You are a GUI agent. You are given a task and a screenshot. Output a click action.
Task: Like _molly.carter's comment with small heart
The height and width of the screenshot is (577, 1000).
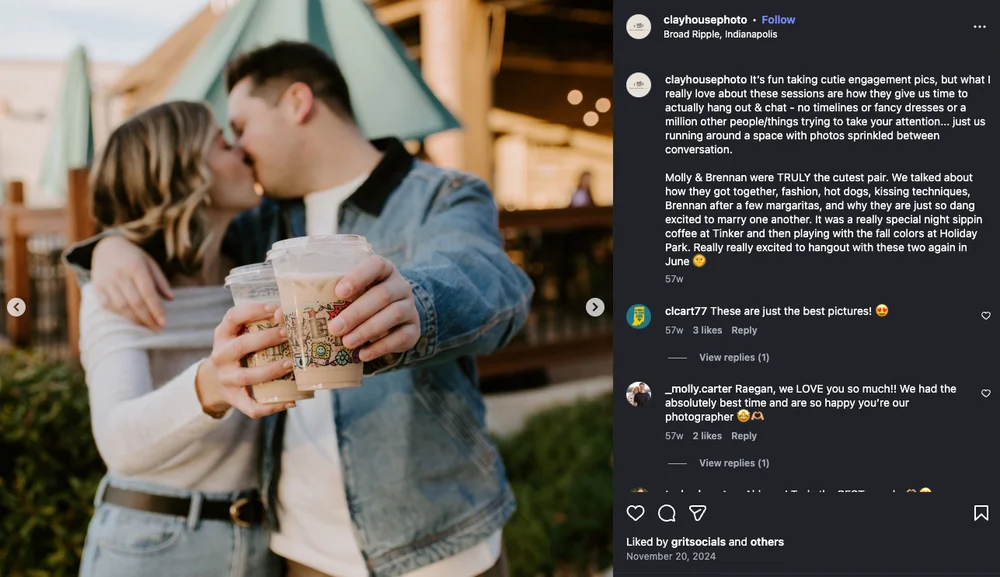pos(986,393)
